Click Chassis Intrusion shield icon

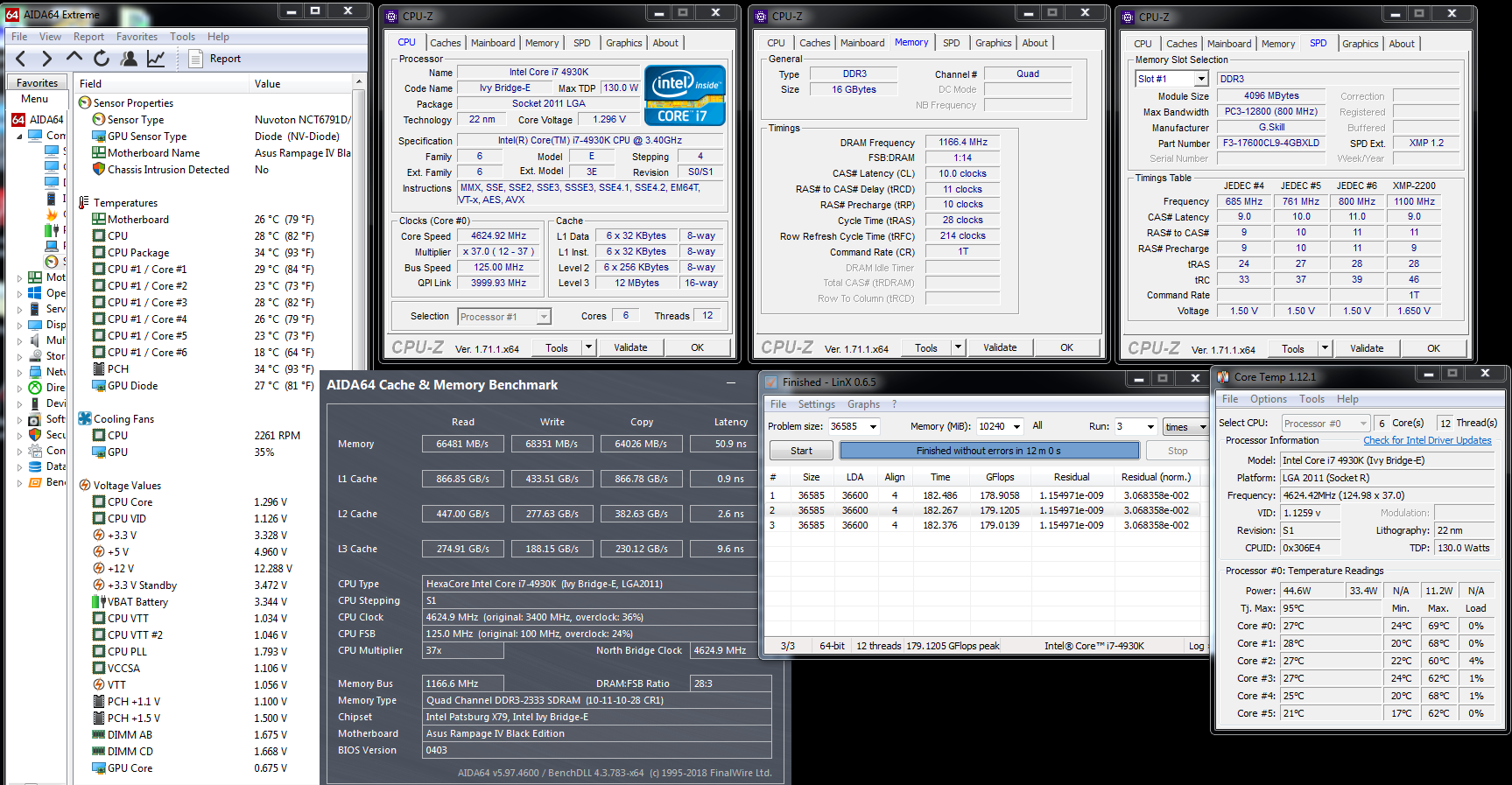click(x=99, y=170)
